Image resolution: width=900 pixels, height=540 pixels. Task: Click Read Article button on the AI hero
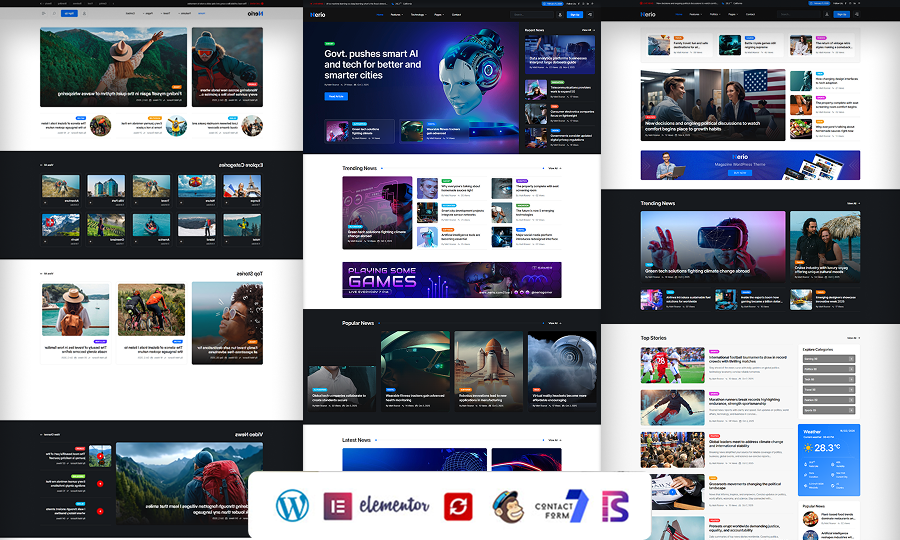tap(336, 96)
